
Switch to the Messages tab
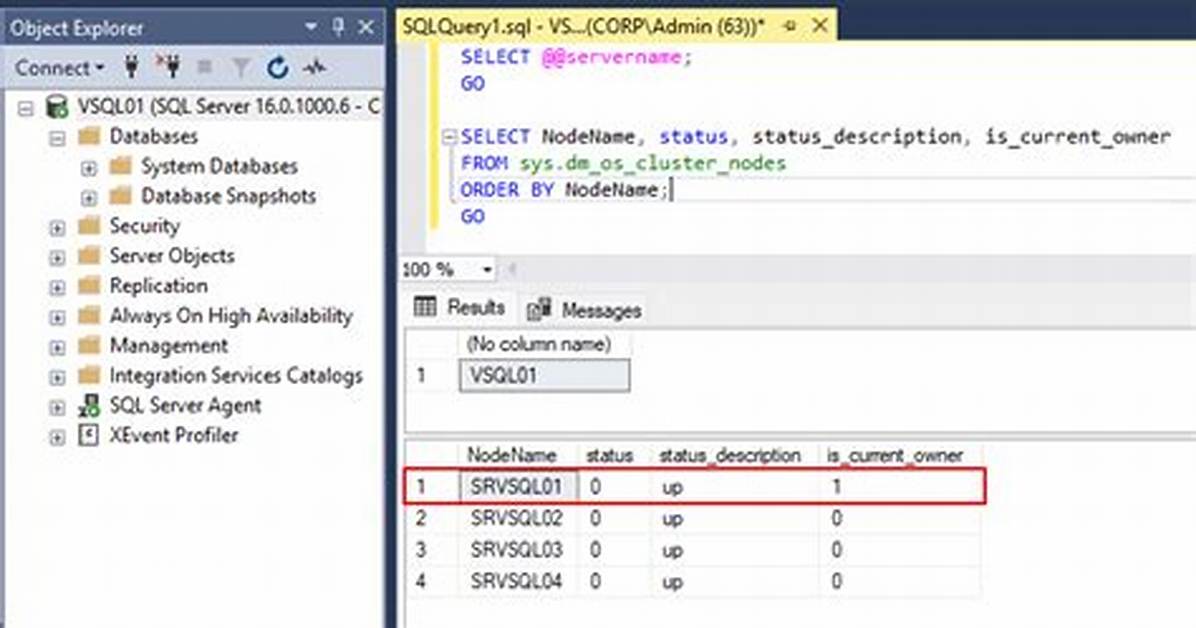click(x=585, y=310)
